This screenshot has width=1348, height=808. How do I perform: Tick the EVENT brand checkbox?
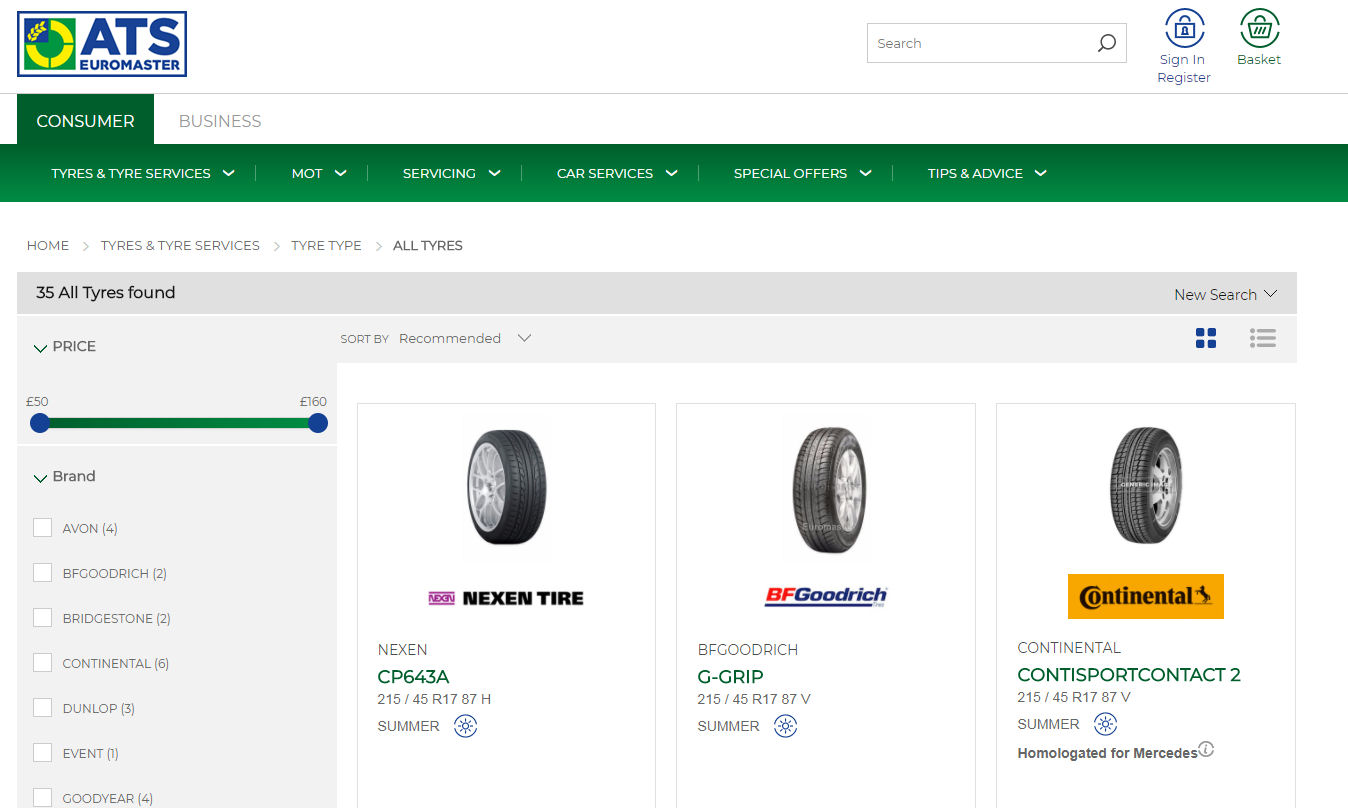tap(42, 752)
